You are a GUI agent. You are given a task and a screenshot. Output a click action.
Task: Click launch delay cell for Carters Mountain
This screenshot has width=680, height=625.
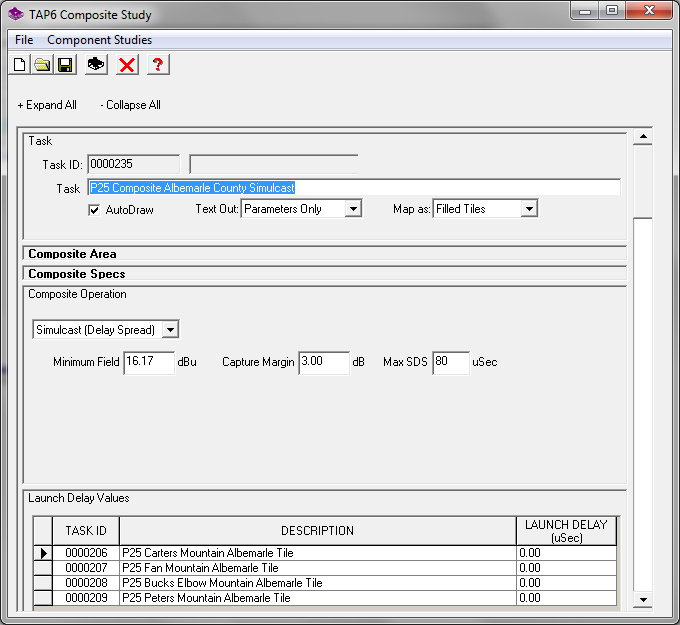(x=566, y=553)
